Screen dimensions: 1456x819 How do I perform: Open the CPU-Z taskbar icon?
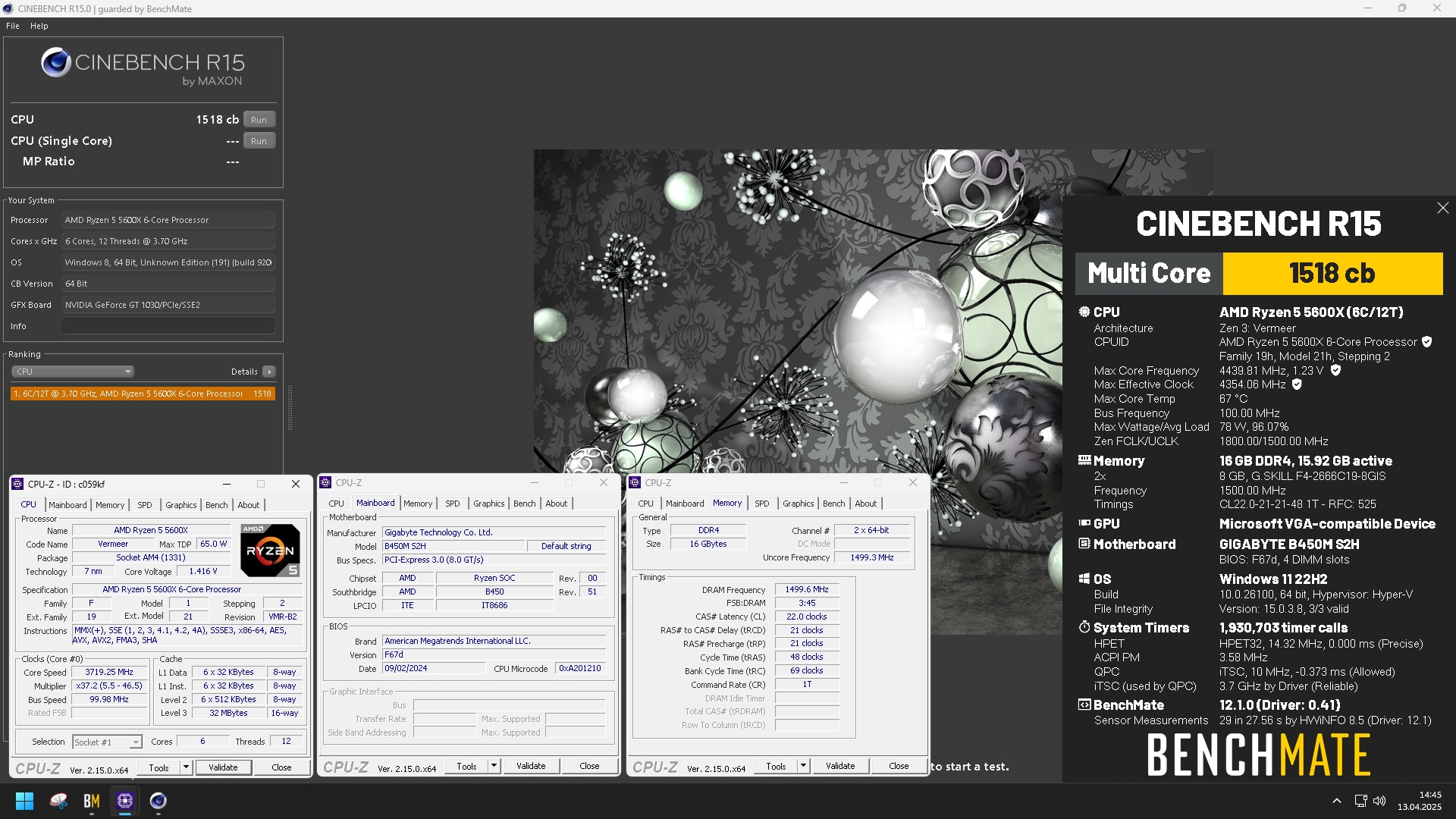125,801
